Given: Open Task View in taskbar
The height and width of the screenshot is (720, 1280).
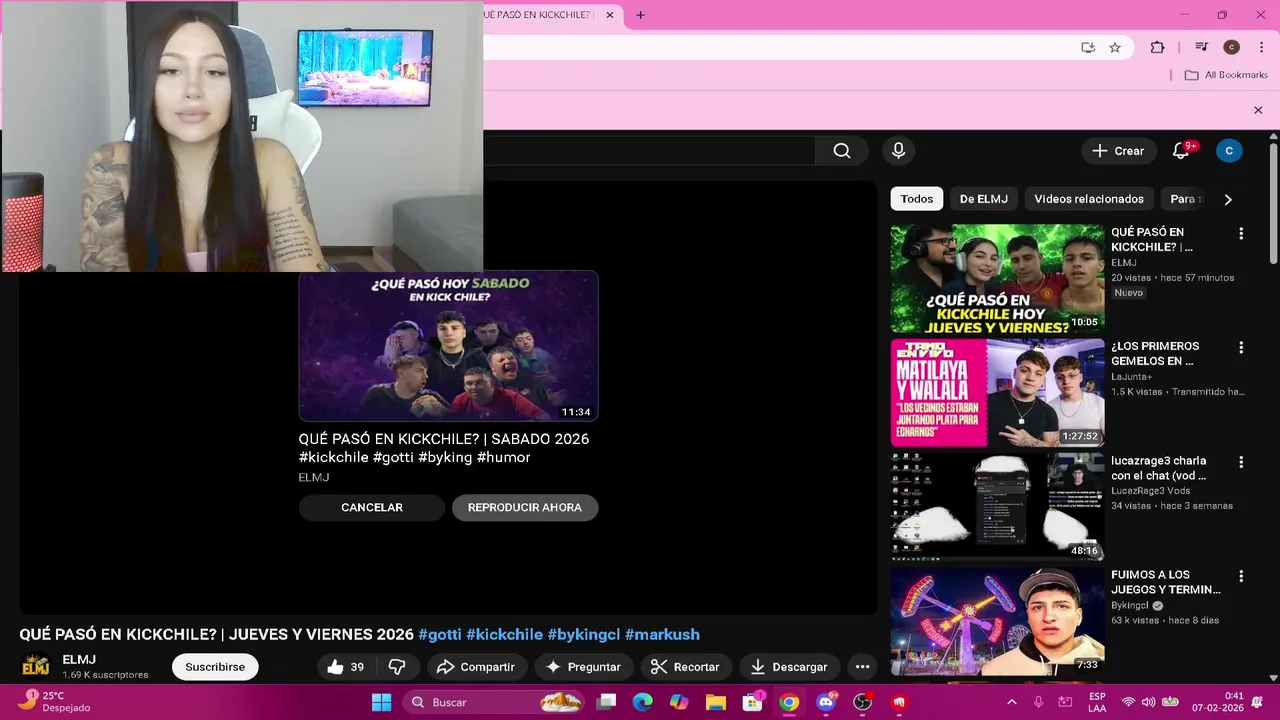Looking at the screenshot, I should pos(606,702).
